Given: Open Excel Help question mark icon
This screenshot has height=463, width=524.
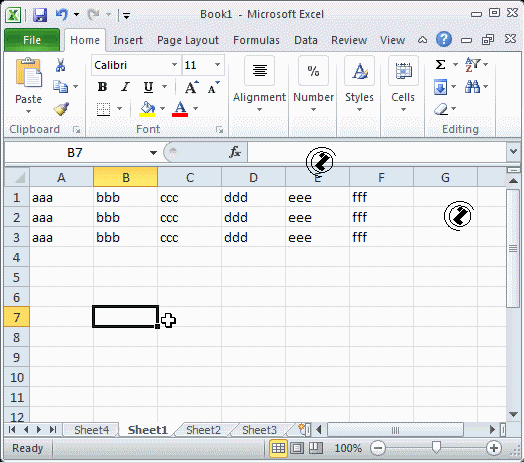Looking at the screenshot, I should pyautogui.click(x=444, y=39).
